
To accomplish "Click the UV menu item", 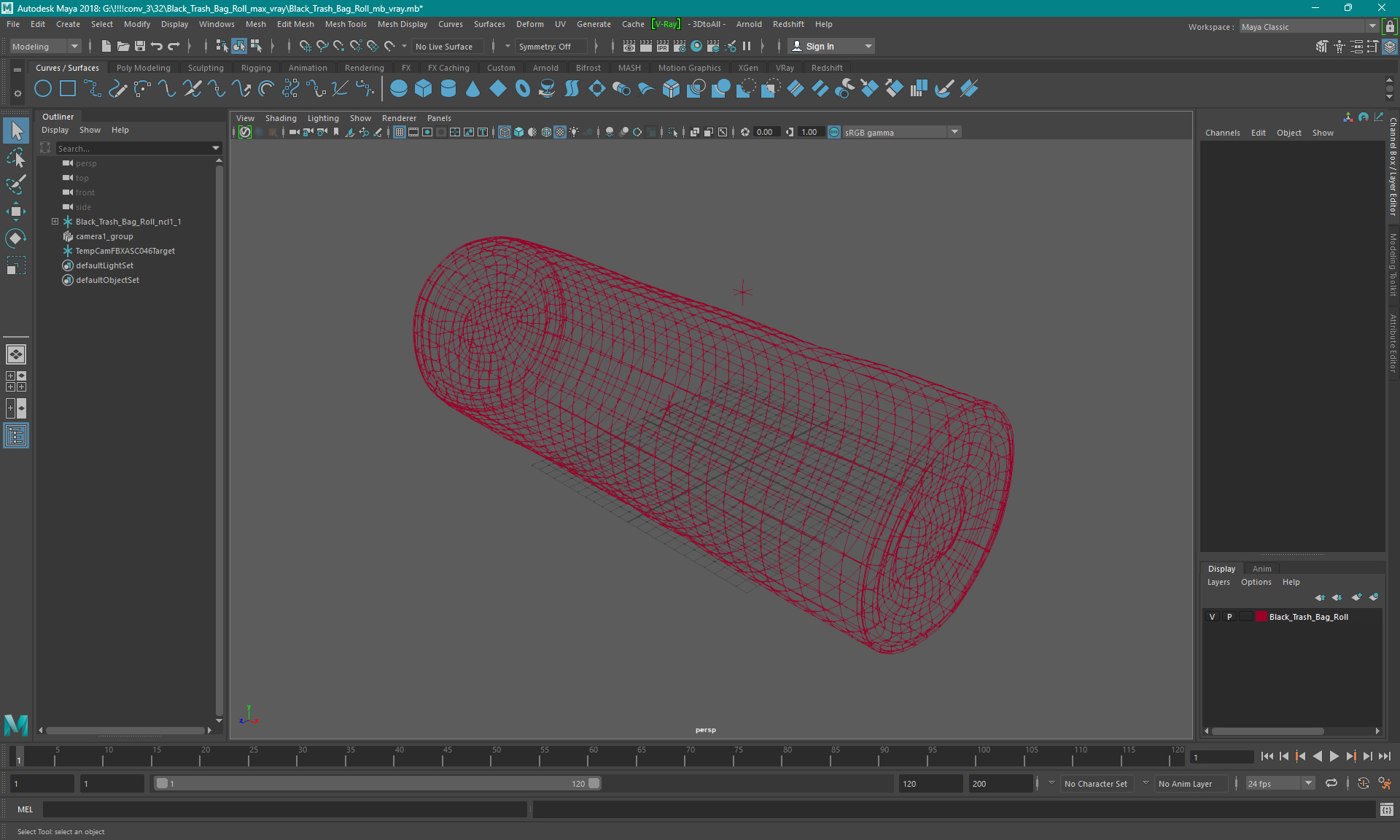I will [560, 24].
